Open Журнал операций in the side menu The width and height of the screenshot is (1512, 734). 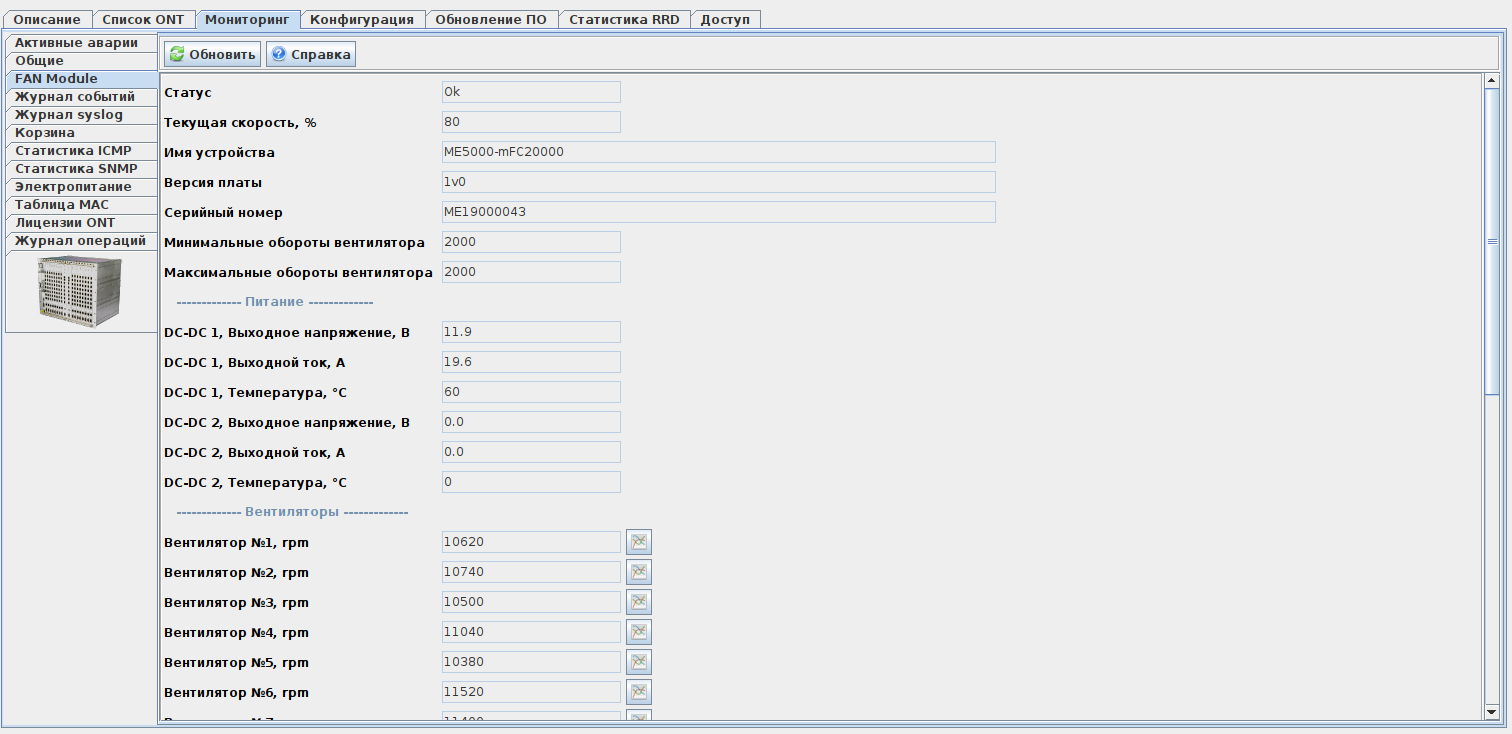click(x=82, y=241)
